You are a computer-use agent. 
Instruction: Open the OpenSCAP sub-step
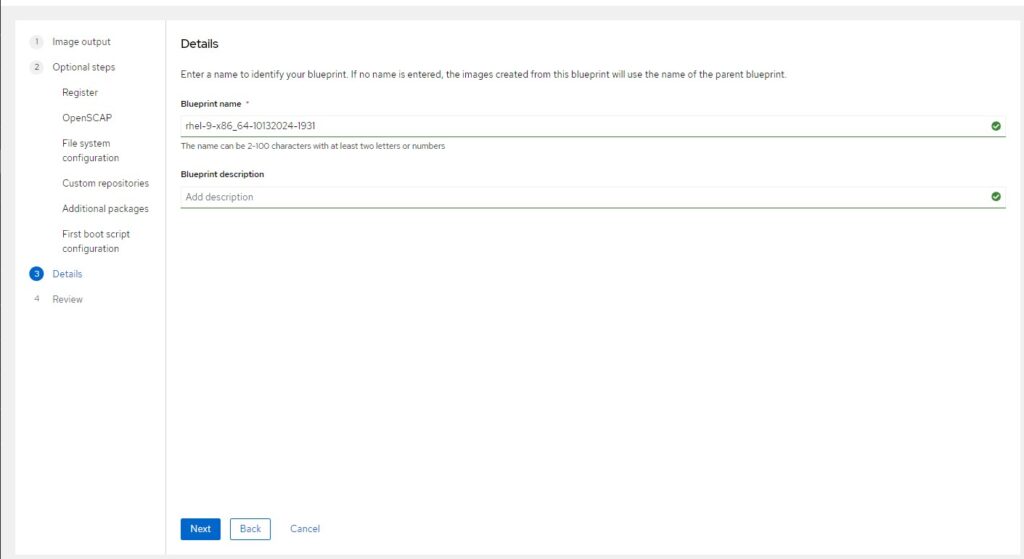[x=87, y=118]
